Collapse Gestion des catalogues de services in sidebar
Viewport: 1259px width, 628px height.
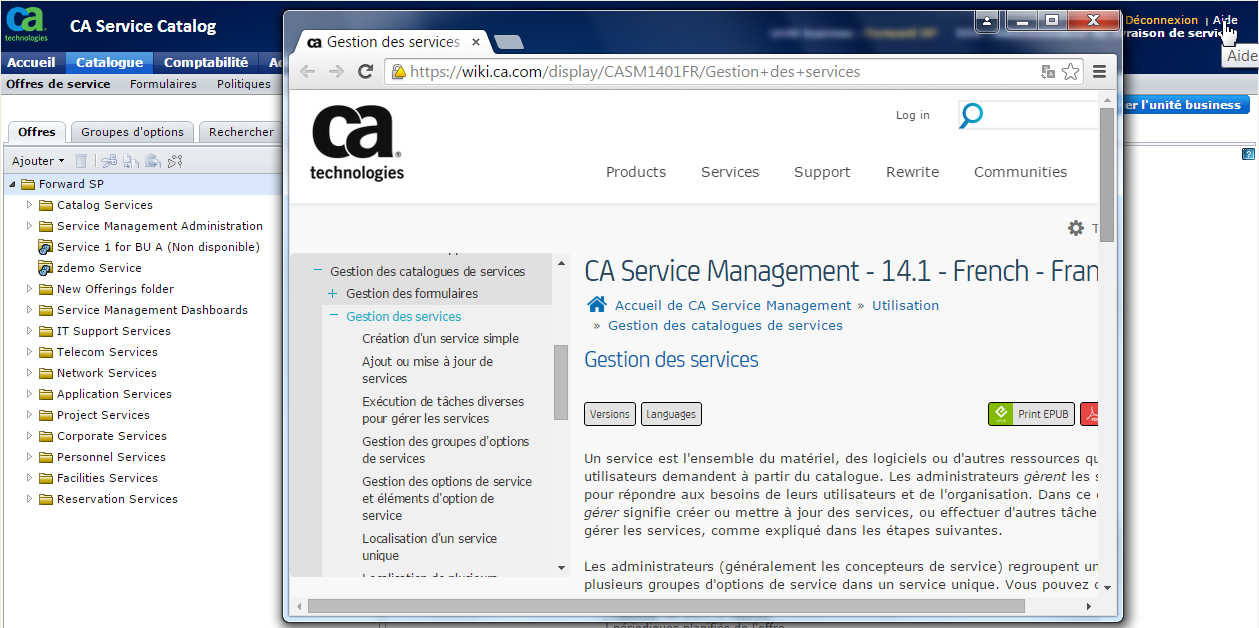(318, 271)
